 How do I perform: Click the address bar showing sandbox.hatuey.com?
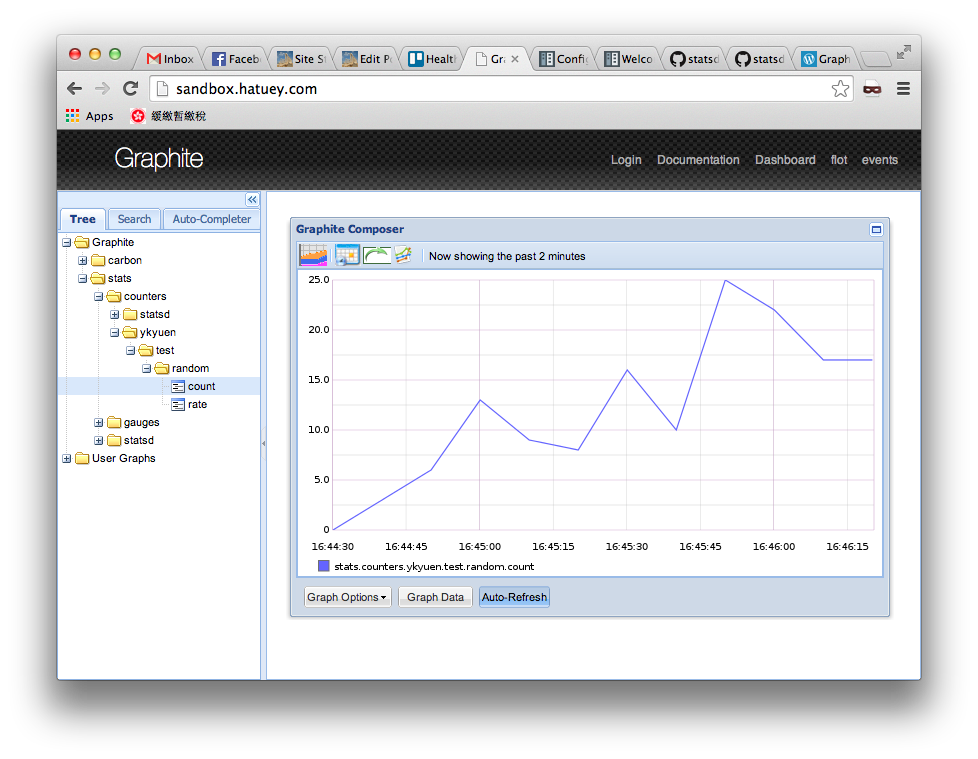[490, 89]
